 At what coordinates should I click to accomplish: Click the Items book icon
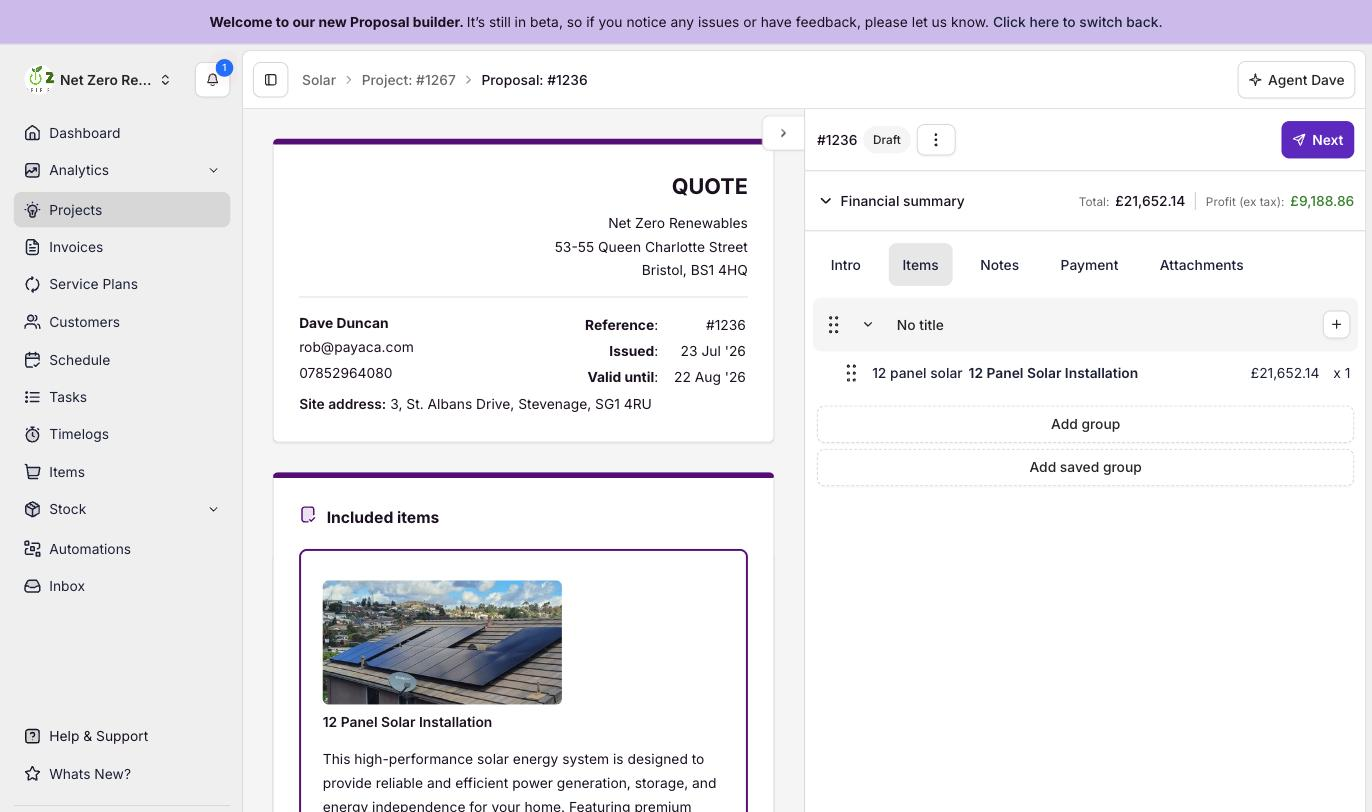[33, 472]
